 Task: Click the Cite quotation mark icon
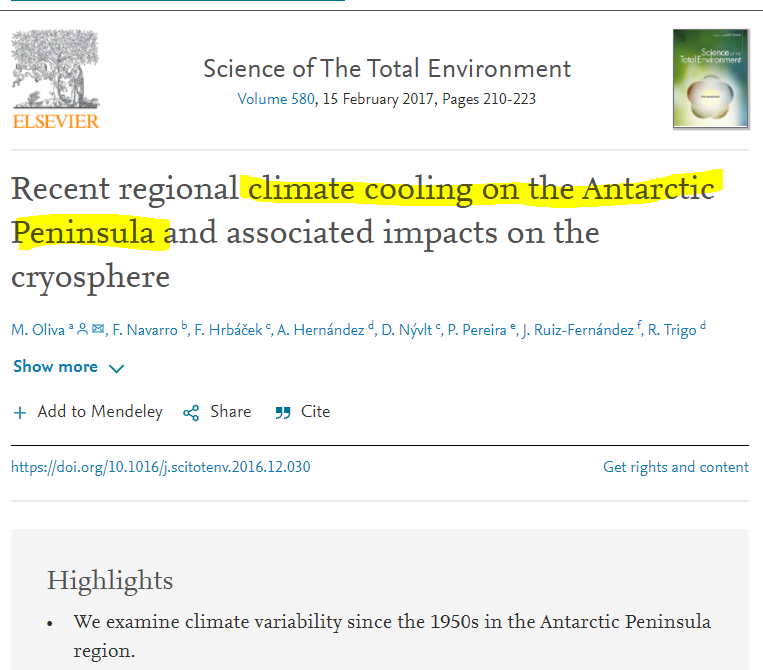coord(283,412)
